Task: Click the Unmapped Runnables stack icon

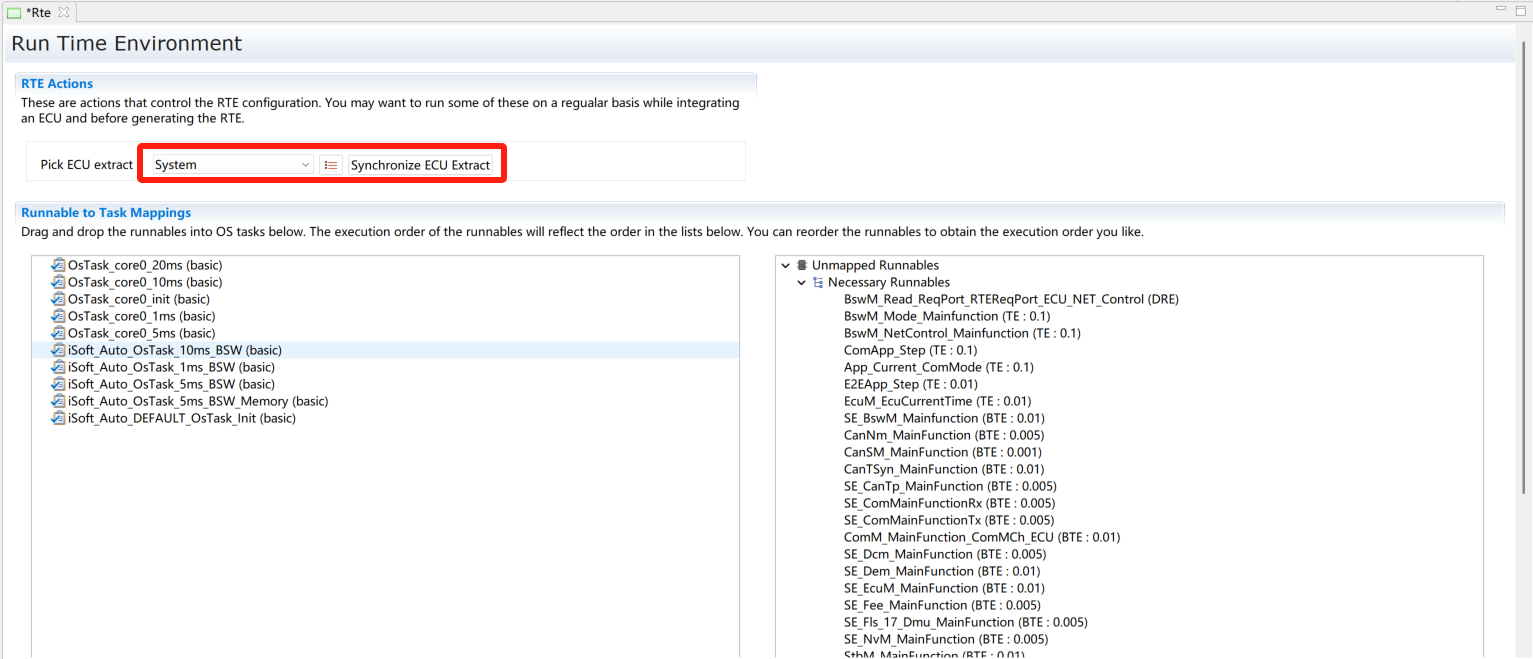Action: tap(802, 265)
